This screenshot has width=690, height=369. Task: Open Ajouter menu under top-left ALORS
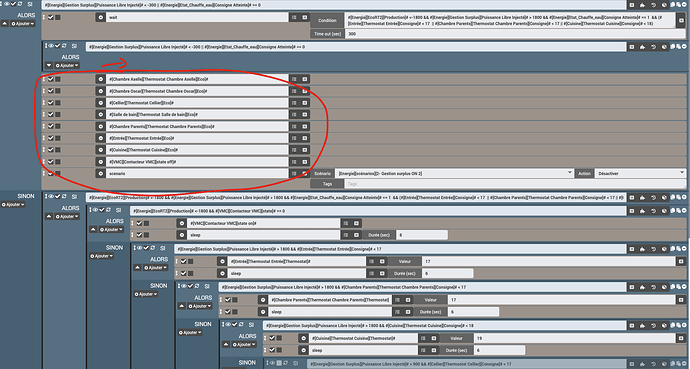pos(22,24)
